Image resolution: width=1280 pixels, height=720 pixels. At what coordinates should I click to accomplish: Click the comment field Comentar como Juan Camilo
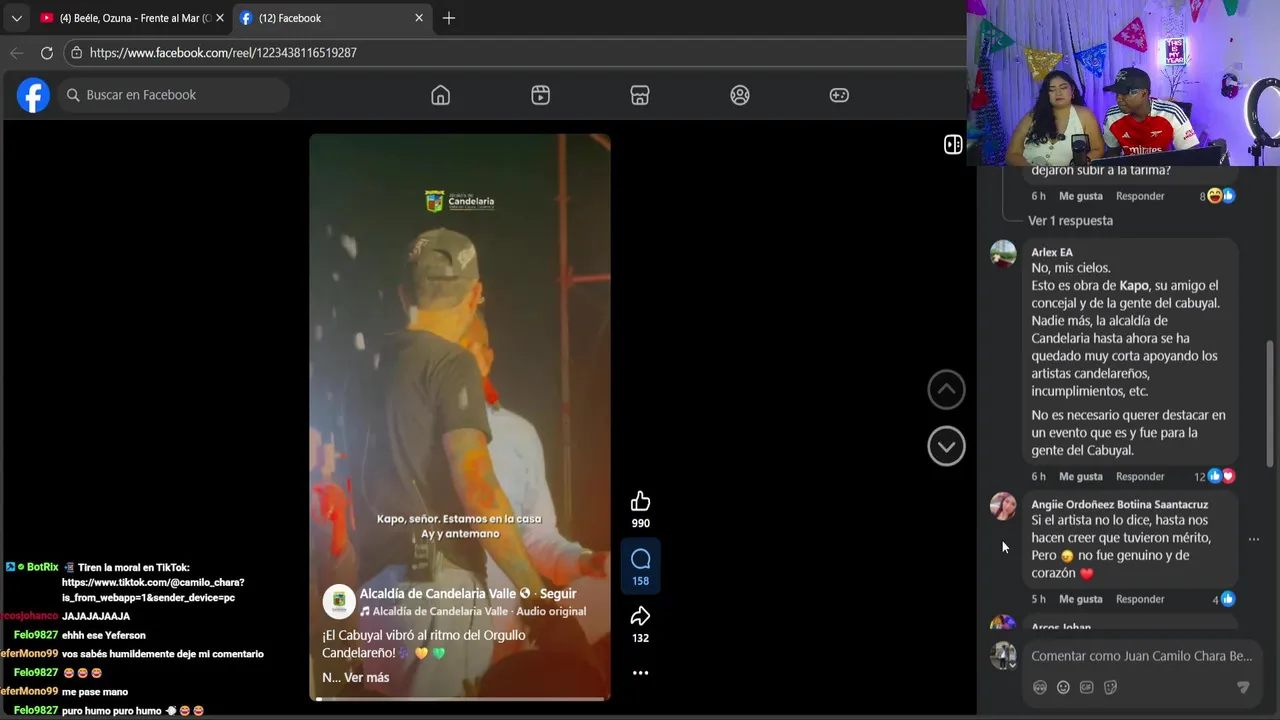coord(1141,656)
